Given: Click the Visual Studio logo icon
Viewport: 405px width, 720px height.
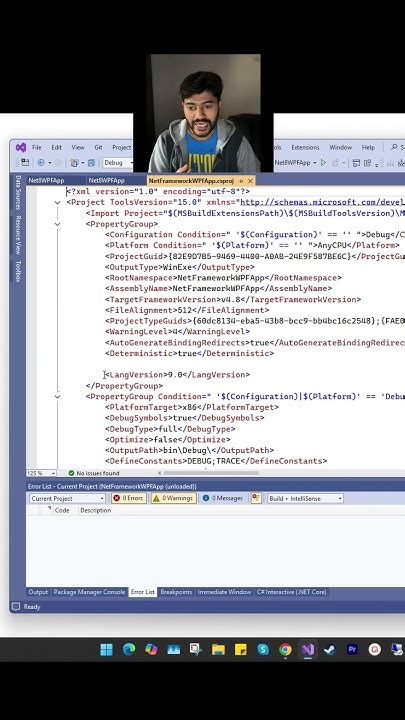Looking at the screenshot, I should tap(21, 147).
